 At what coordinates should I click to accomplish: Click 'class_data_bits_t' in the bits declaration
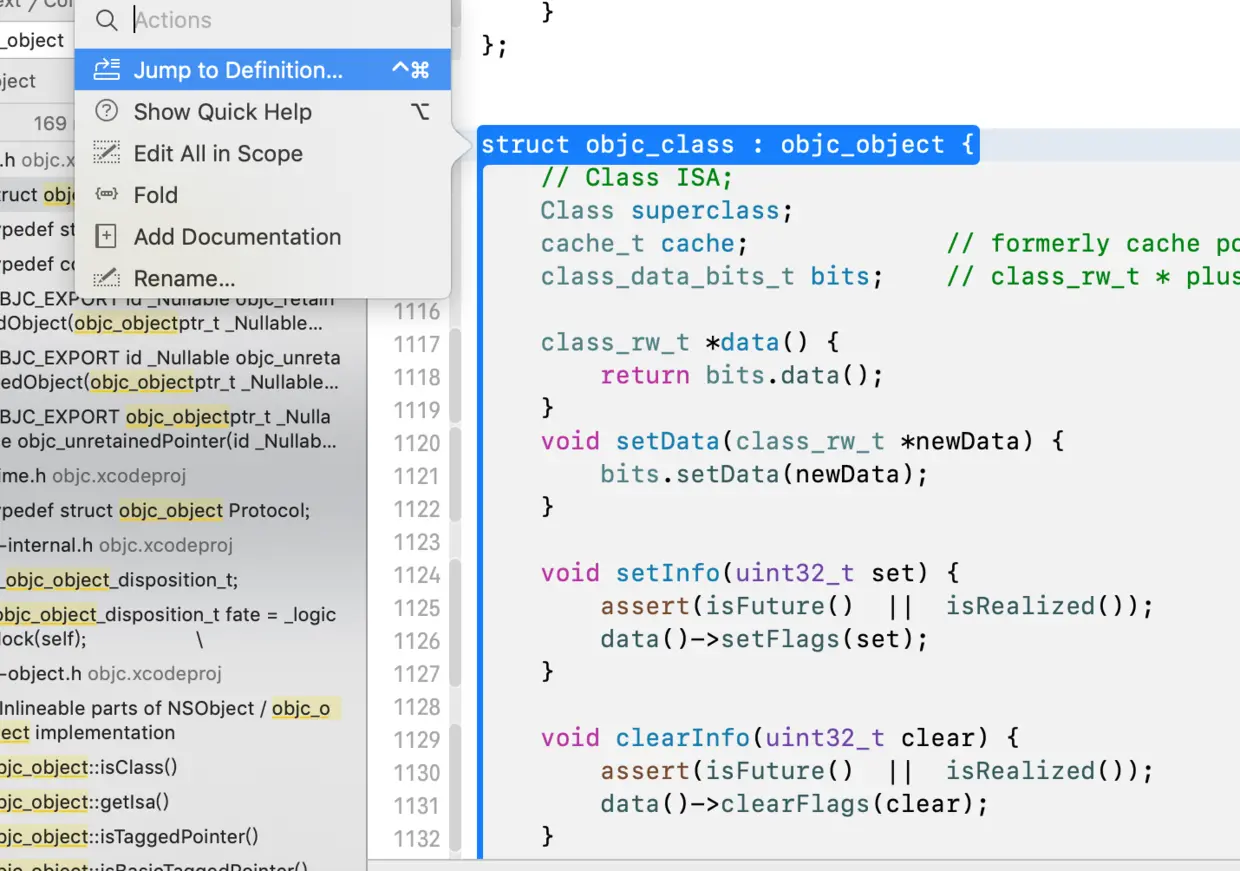[668, 277]
